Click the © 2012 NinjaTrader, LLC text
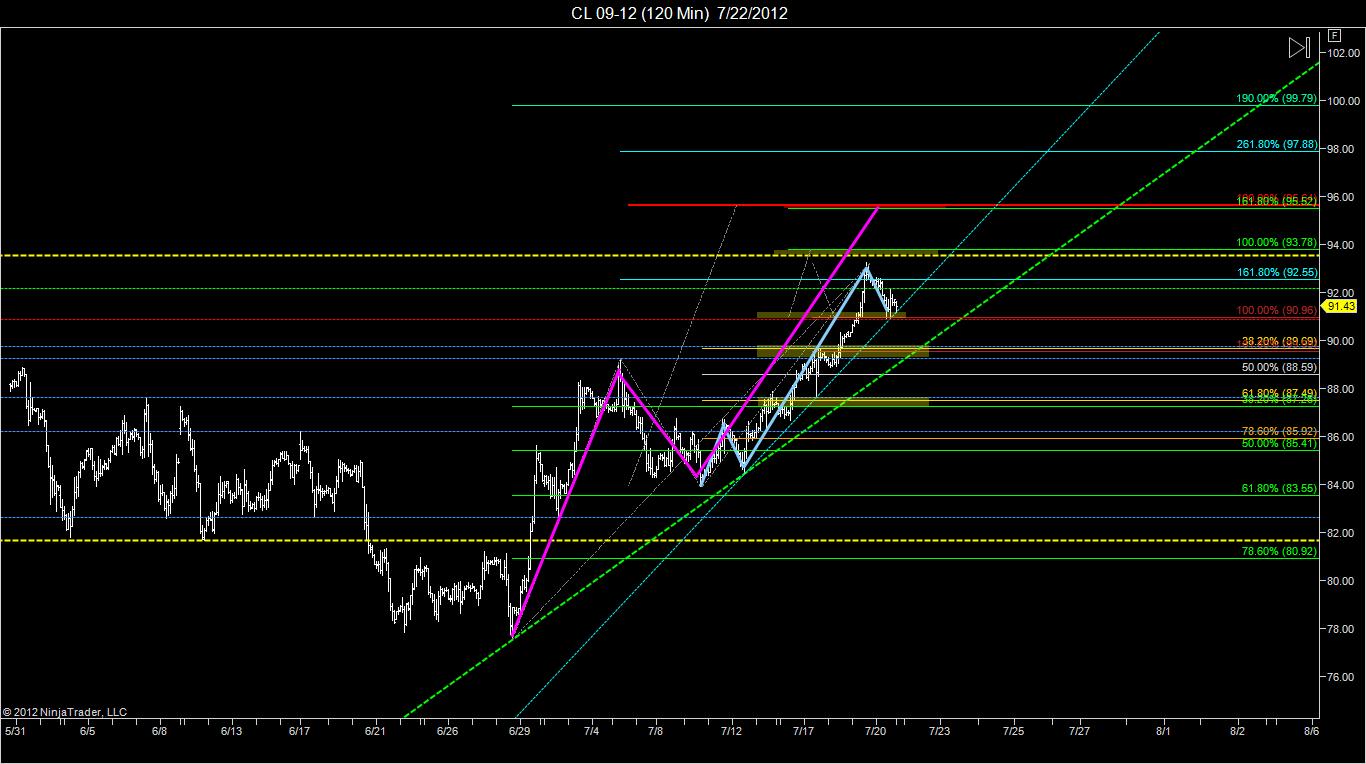The image size is (1366, 764). pyautogui.click(x=65, y=712)
